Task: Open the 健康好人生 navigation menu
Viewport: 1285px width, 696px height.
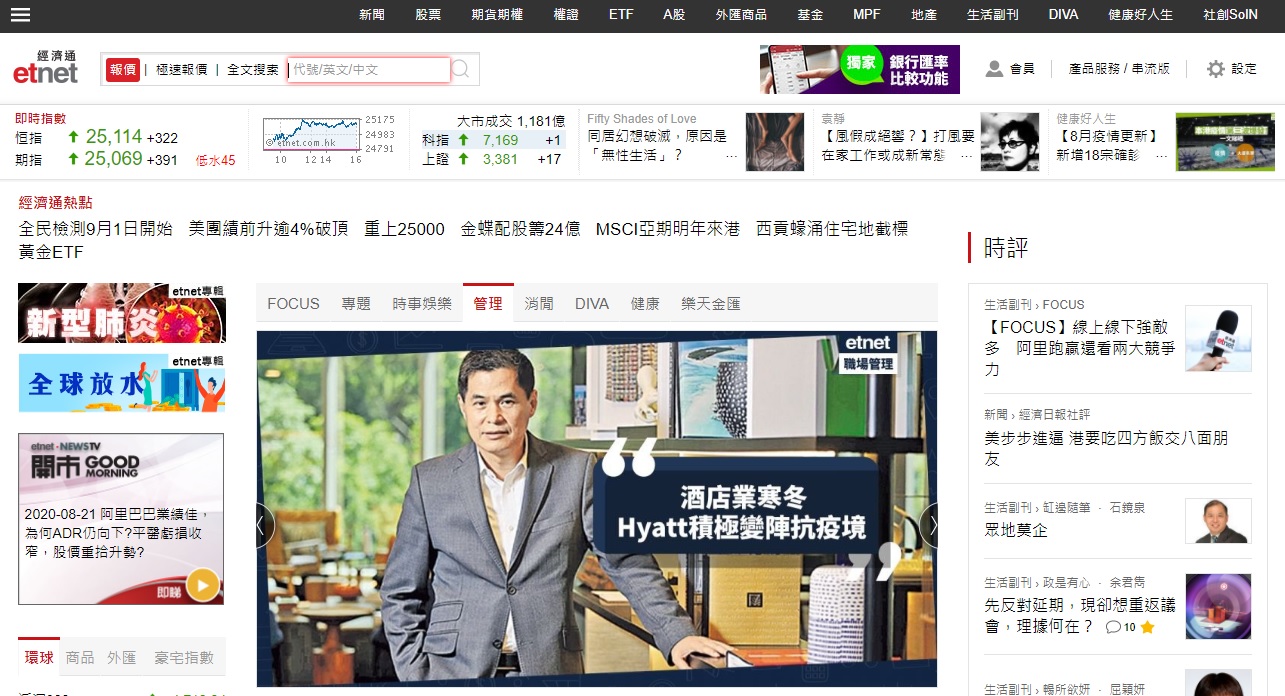Action: pyautogui.click(x=1141, y=15)
